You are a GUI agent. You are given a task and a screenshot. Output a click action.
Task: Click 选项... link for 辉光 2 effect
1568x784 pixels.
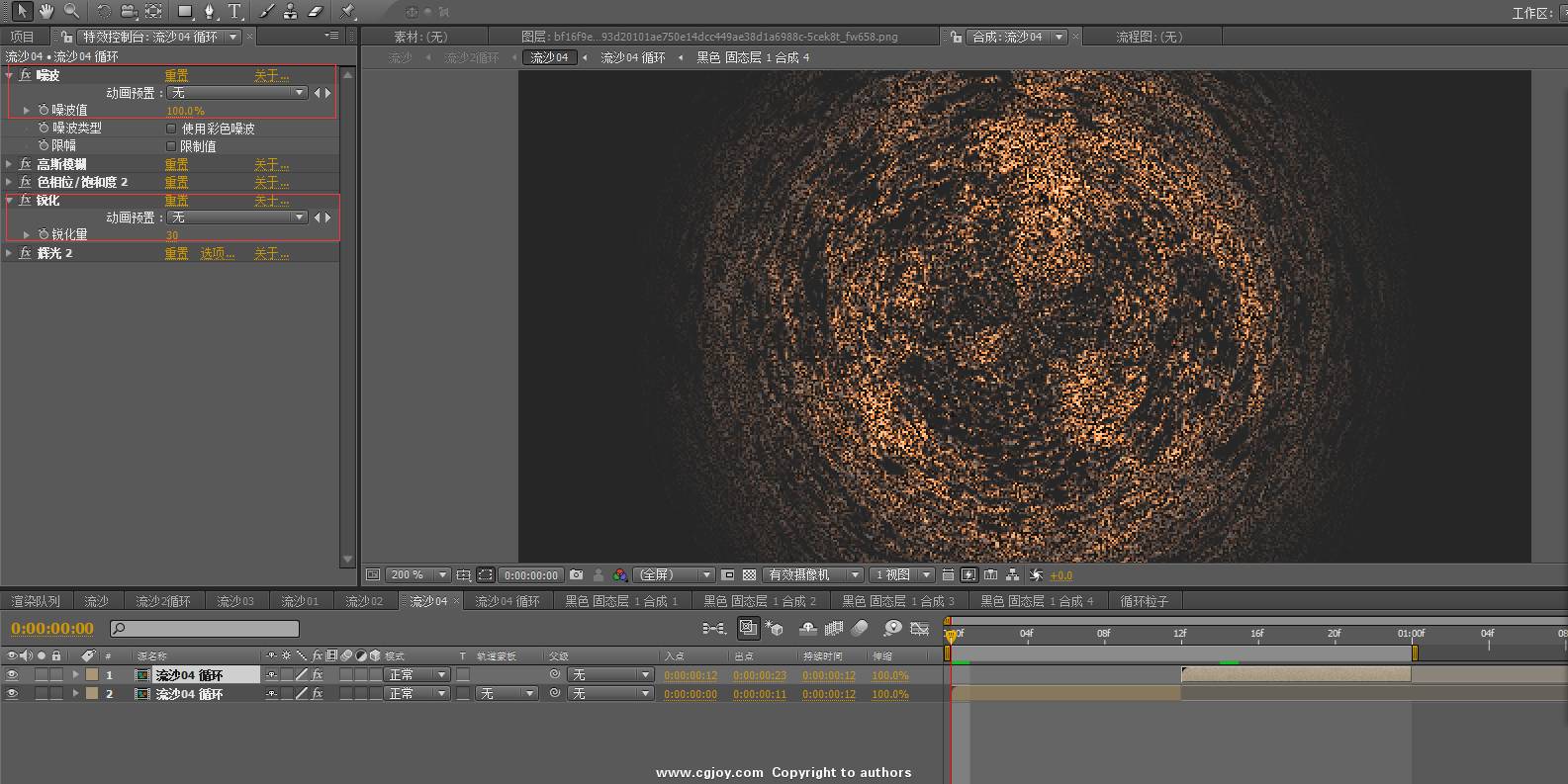[217, 254]
